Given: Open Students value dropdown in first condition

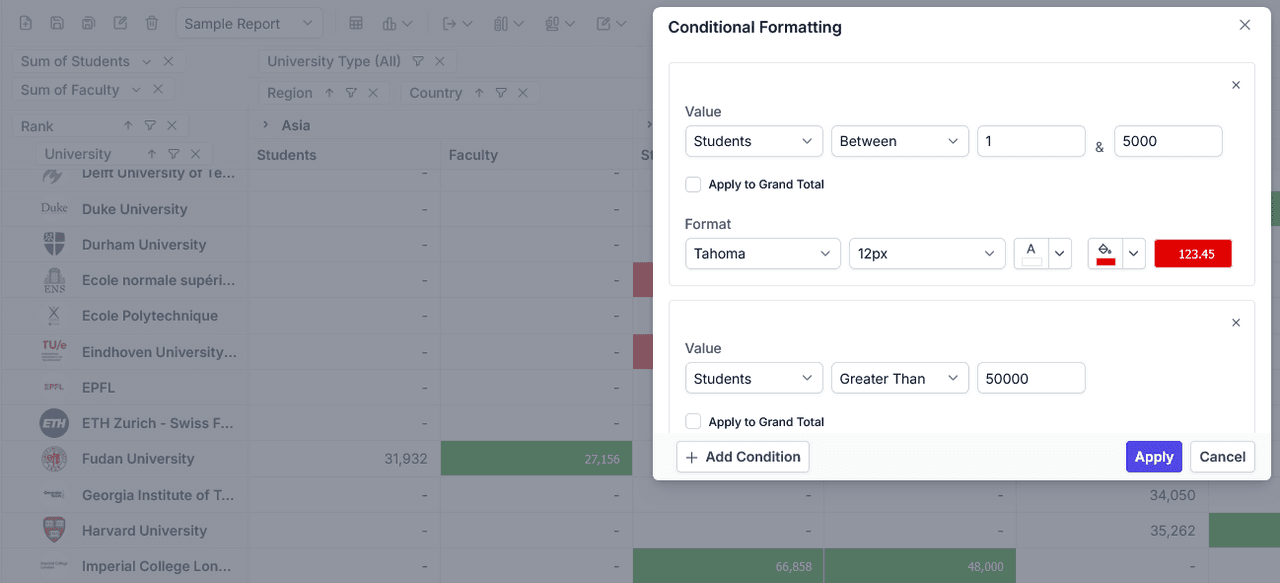Looking at the screenshot, I should point(754,141).
